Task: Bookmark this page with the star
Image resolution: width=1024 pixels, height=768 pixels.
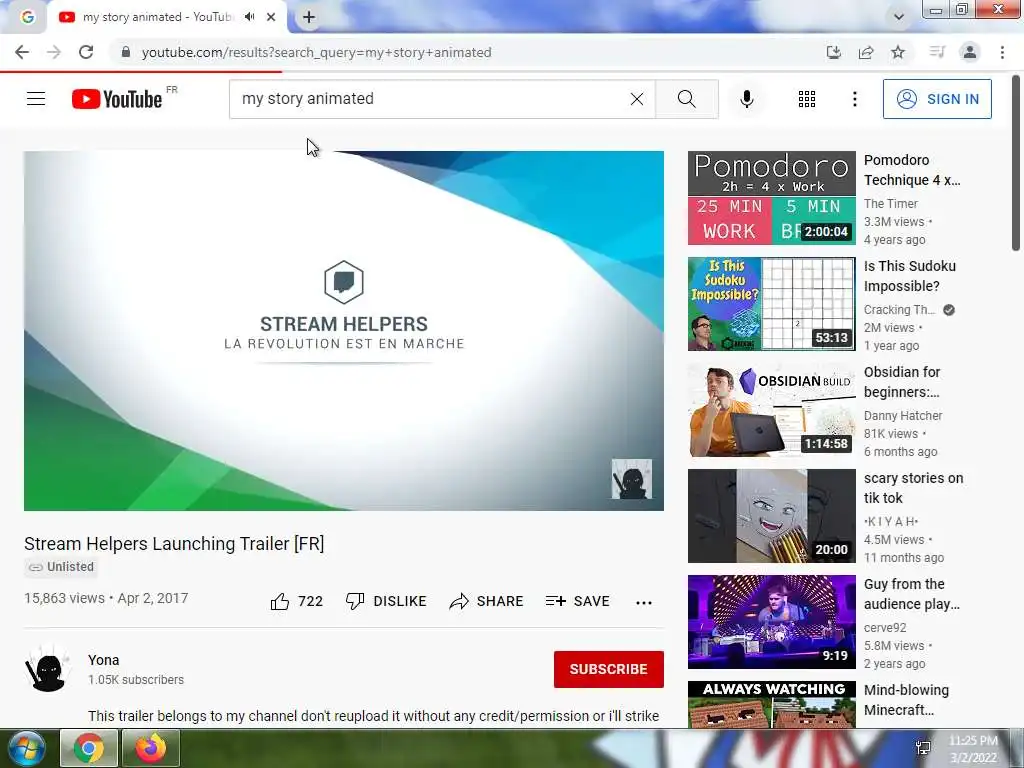Action: point(898,52)
